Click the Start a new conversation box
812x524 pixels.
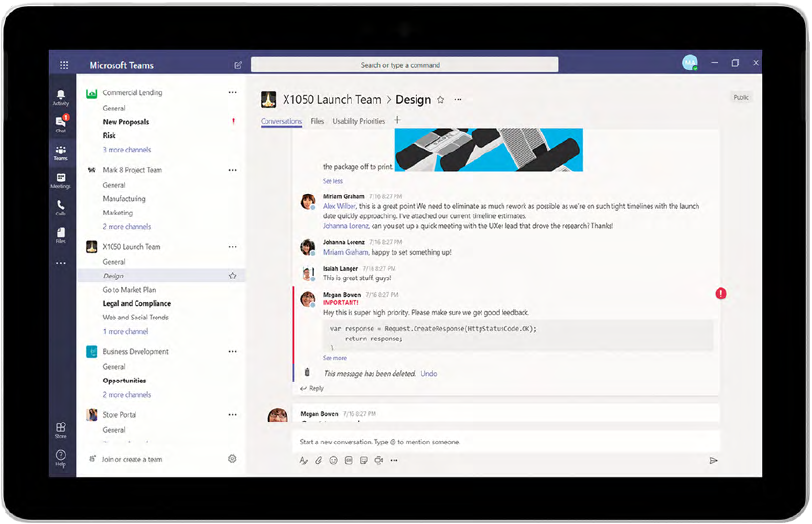click(x=506, y=442)
